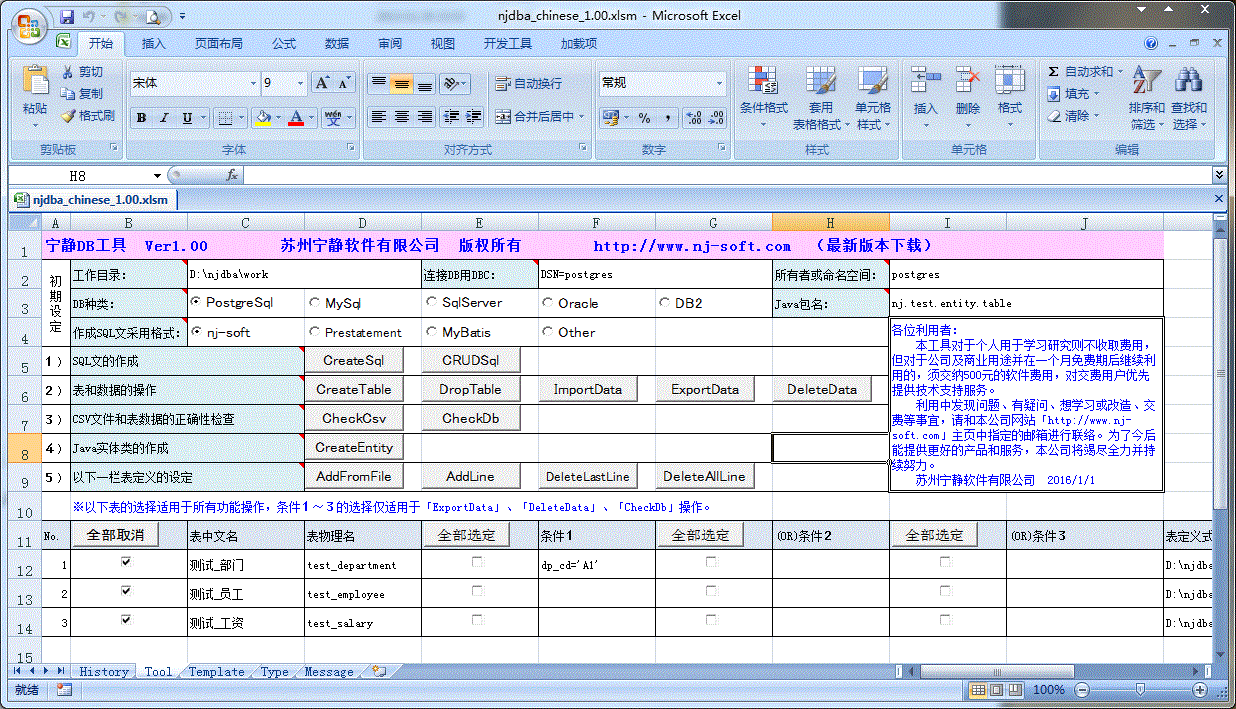Align text right in the cell
The height and width of the screenshot is (709, 1236).
[x=424, y=117]
